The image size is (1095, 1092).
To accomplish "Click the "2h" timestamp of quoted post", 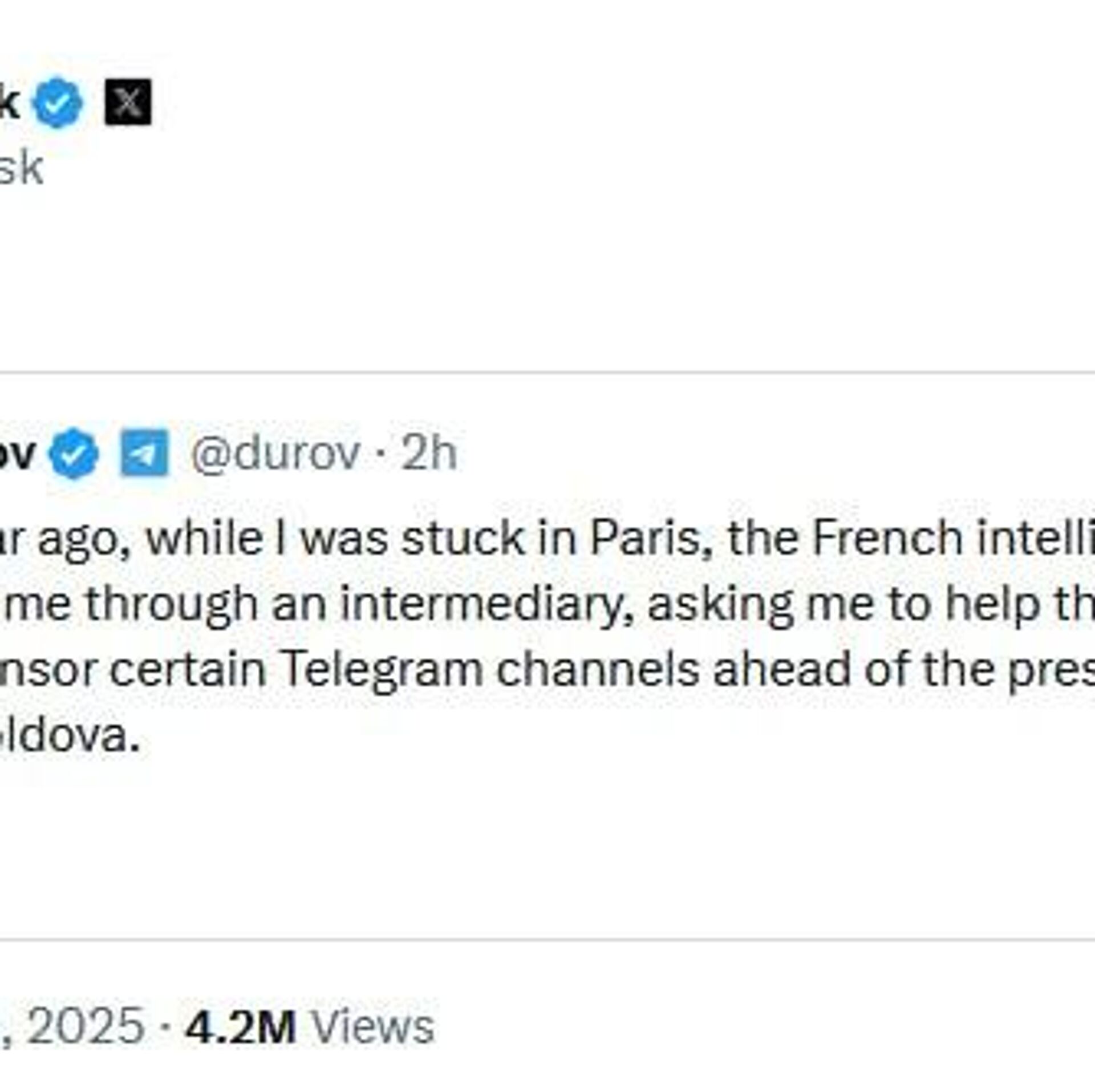I will click(428, 454).
